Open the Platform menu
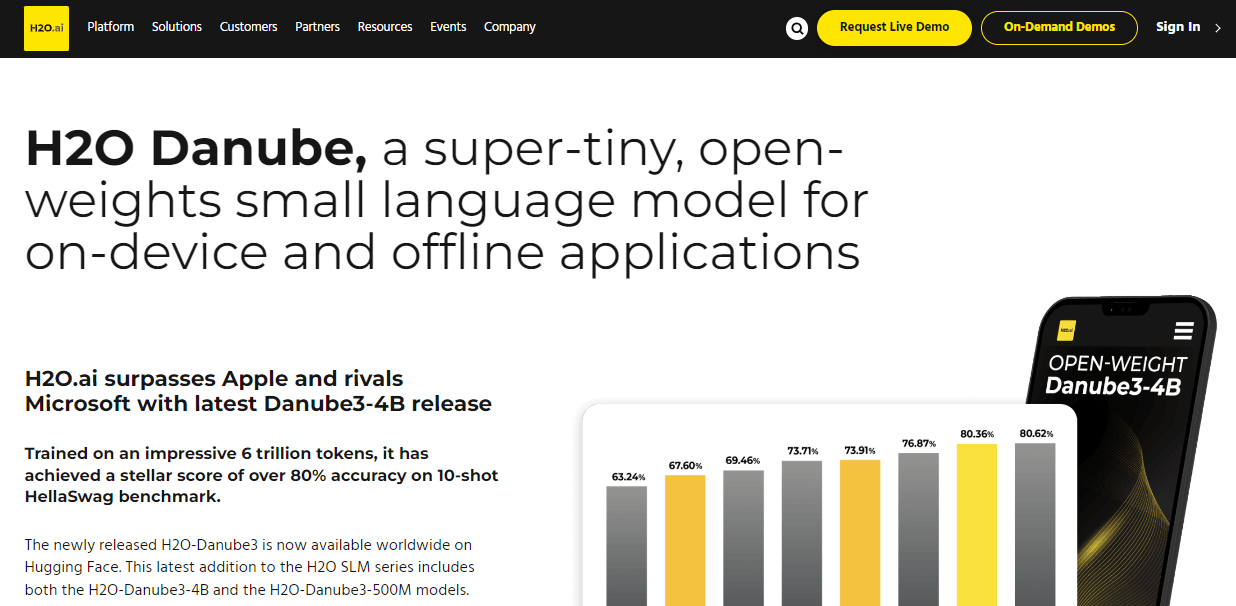The width and height of the screenshot is (1236, 606). [x=110, y=27]
